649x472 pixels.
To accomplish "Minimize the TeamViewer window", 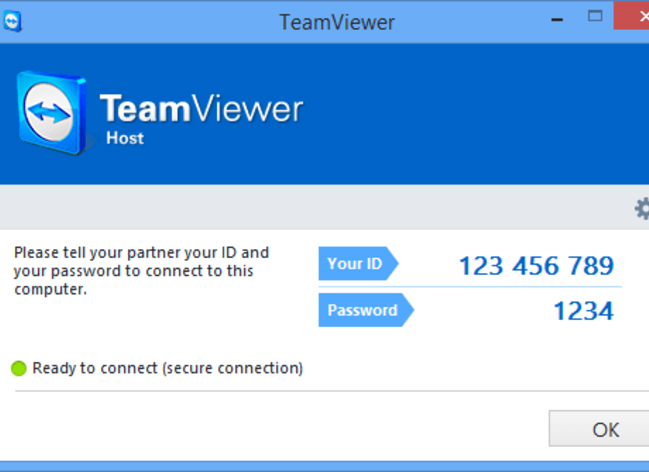I will pyautogui.click(x=557, y=19).
